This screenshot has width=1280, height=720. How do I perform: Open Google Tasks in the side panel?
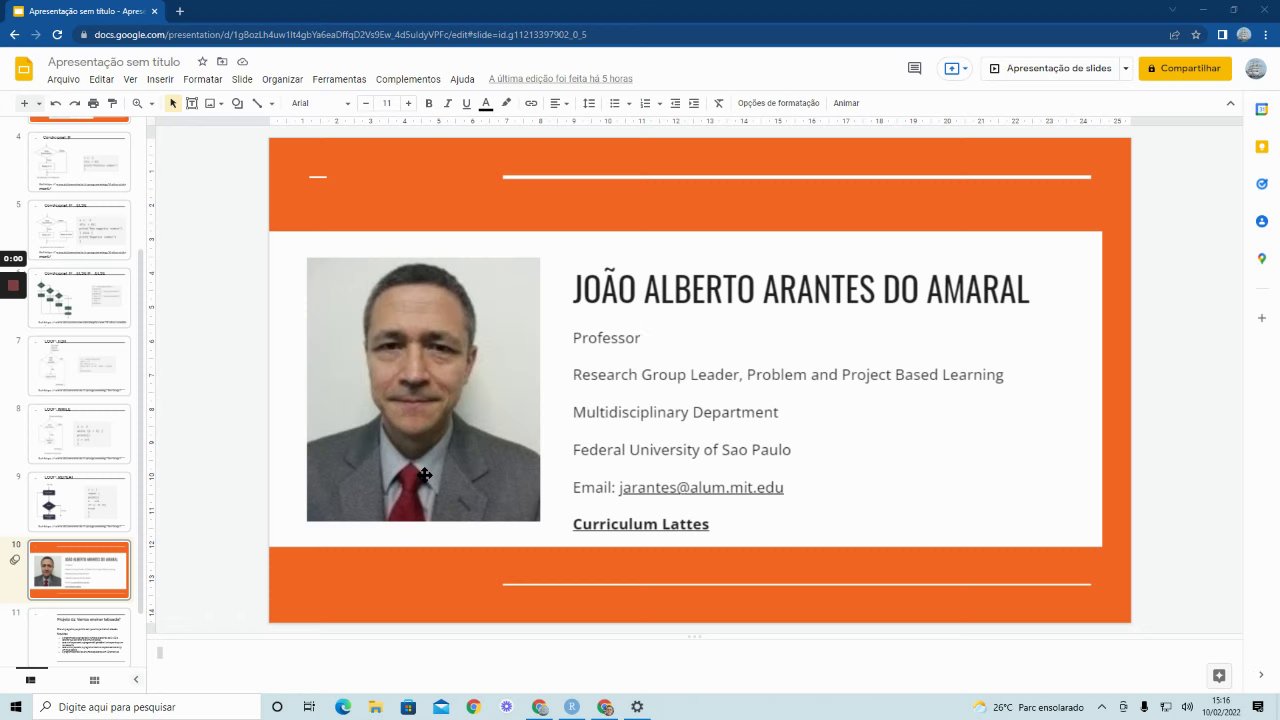click(1262, 184)
